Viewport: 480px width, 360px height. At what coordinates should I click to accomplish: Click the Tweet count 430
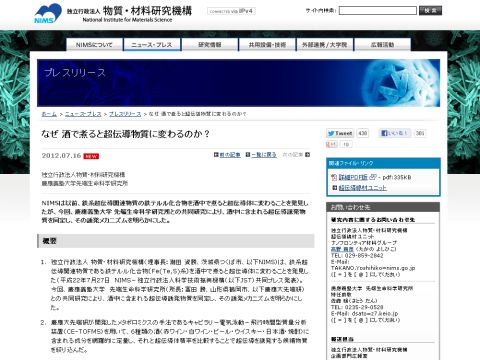coord(363,133)
